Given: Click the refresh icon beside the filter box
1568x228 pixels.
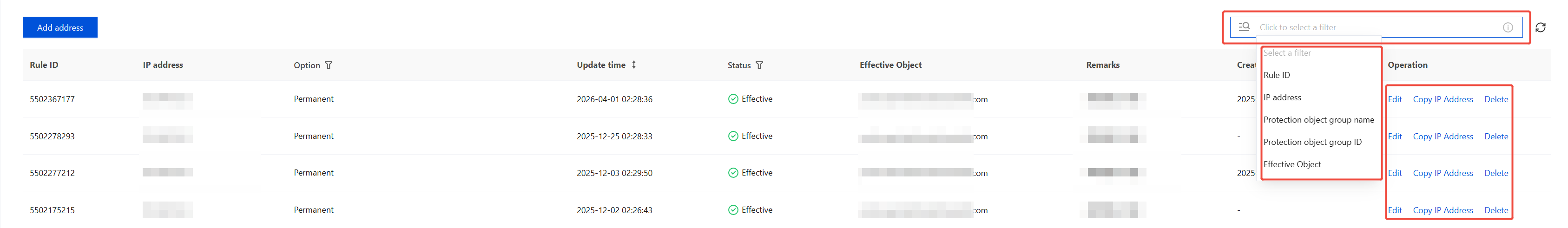Looking at the screenshot, I should (1540, 27).
